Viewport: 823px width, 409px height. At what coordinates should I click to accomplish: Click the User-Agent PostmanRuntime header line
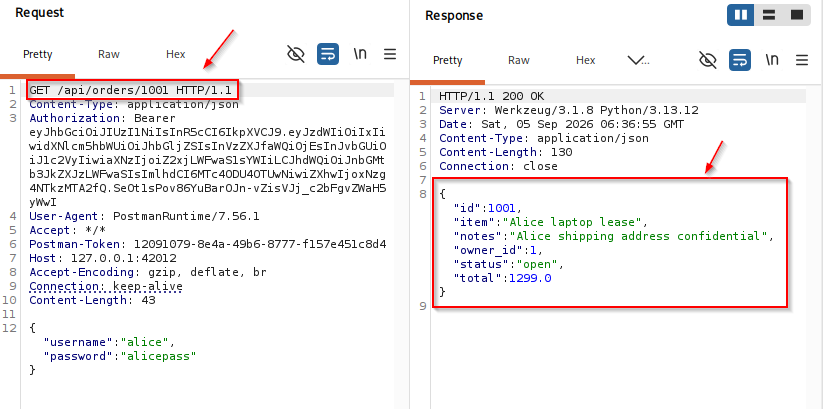coord(144,216)
